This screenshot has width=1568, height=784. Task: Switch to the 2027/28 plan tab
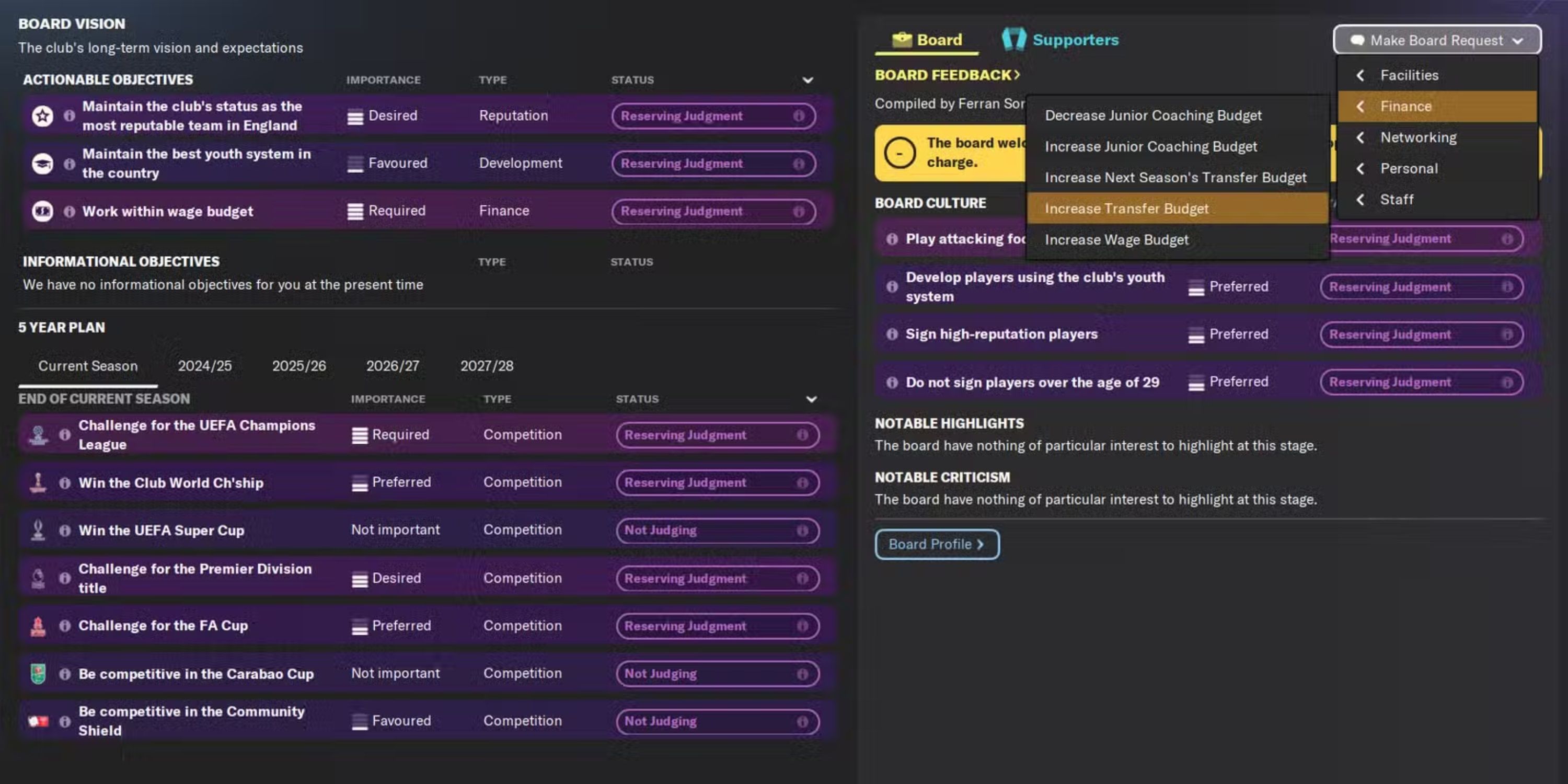[487, 366]
